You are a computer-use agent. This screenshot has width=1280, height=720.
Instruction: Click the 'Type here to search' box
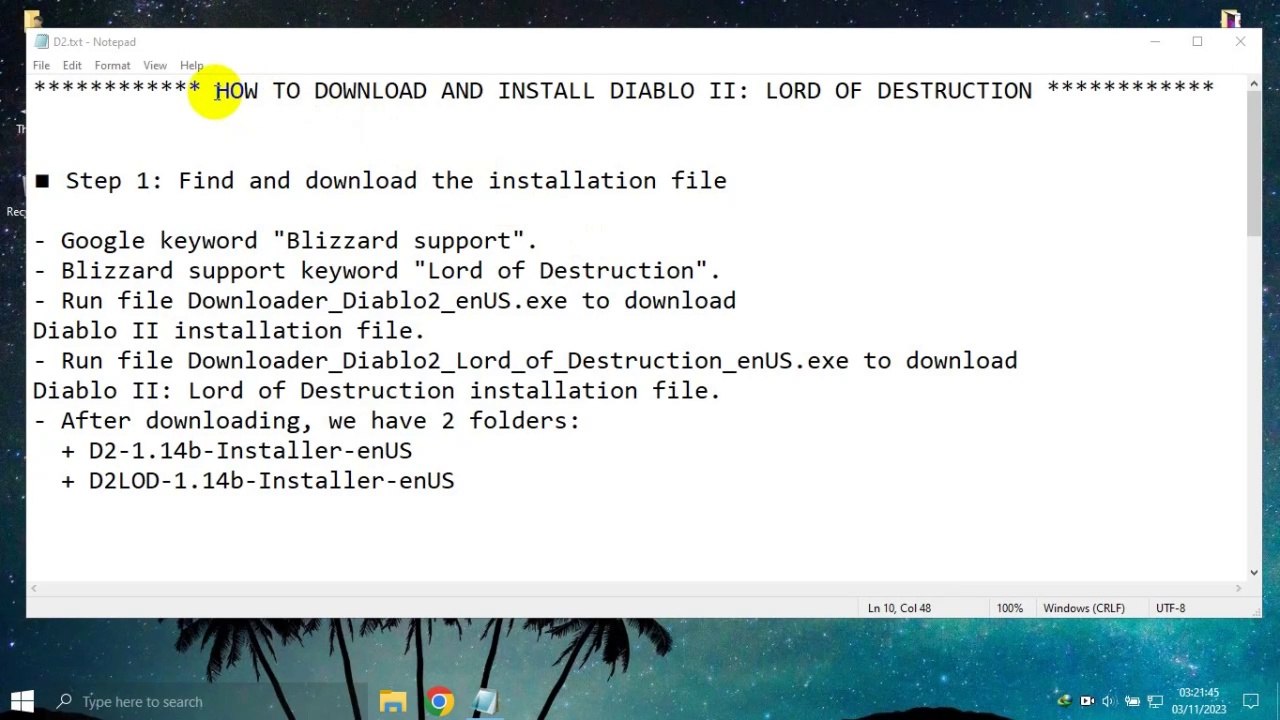point(206,701)
